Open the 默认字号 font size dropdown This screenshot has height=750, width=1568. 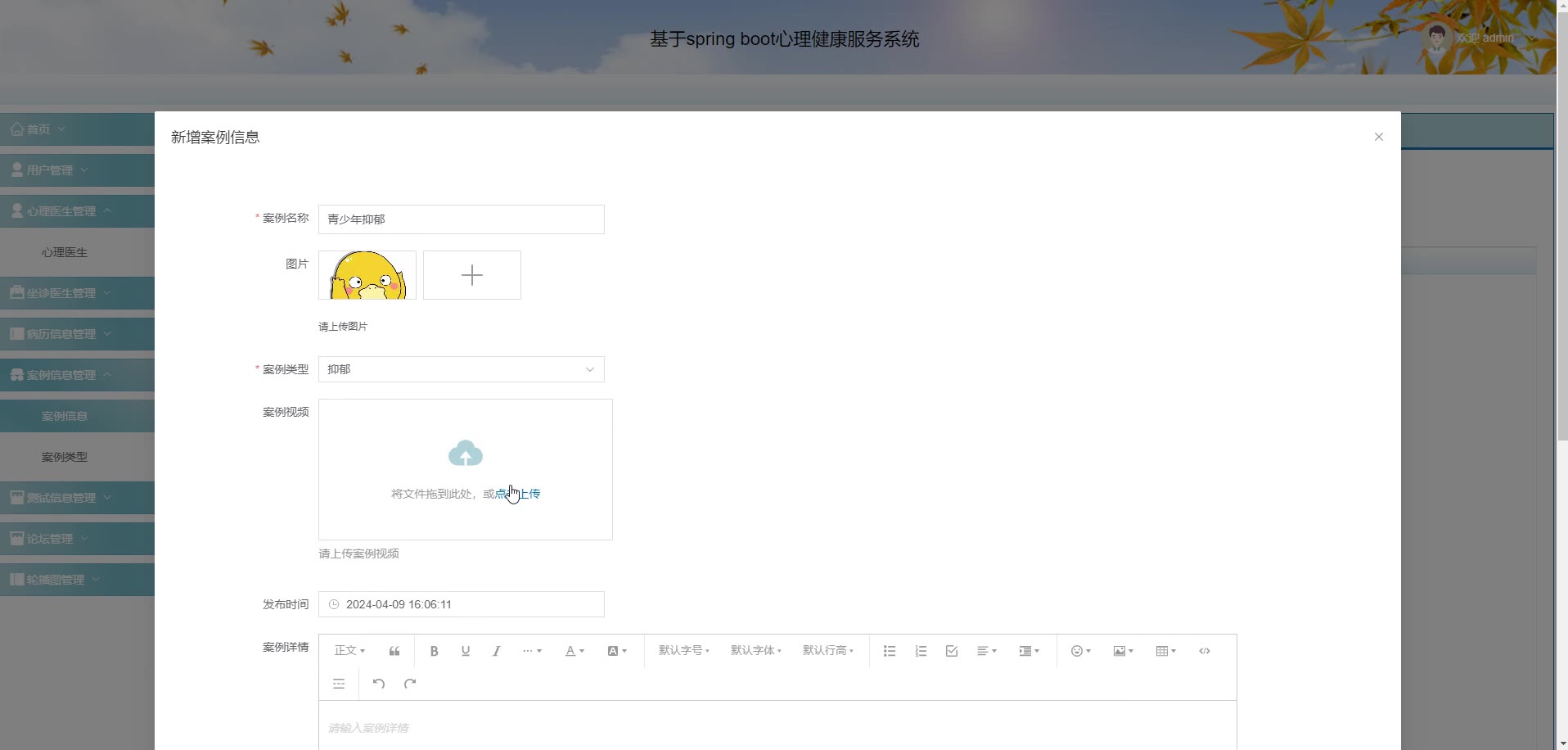[684, 650]
